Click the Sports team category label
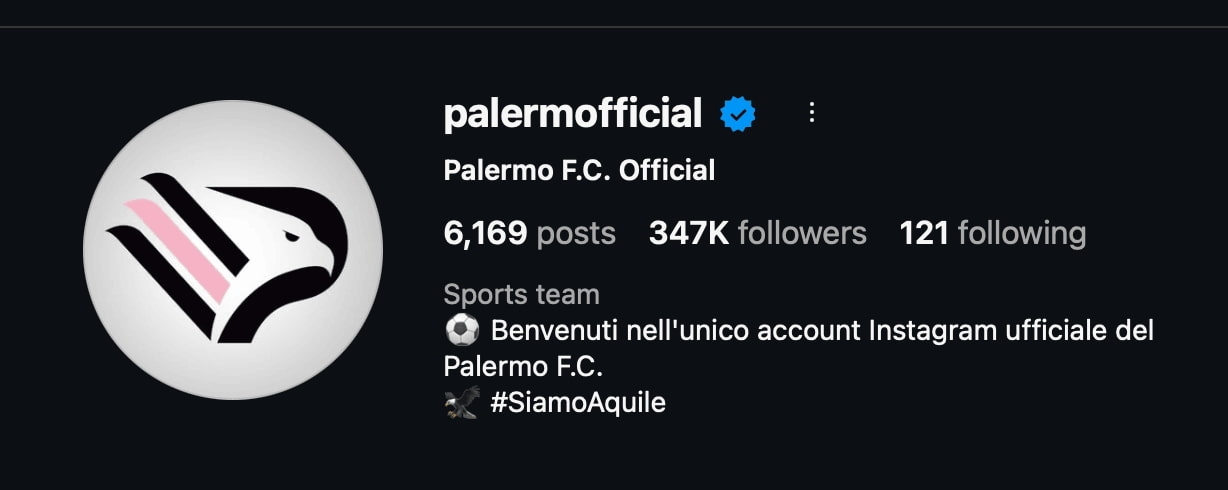This screenshot has height=490, width=1228. (x=521, y=295)
